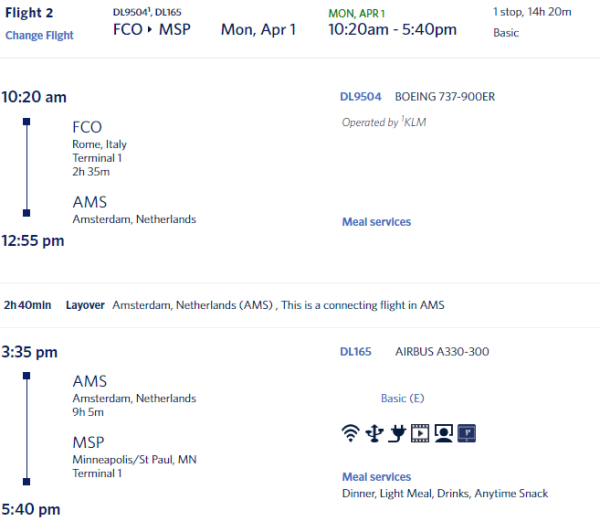Open the DL9504 flight number link
The height and width of the screenshot is (532, 600).
click(x=360, y=96)
